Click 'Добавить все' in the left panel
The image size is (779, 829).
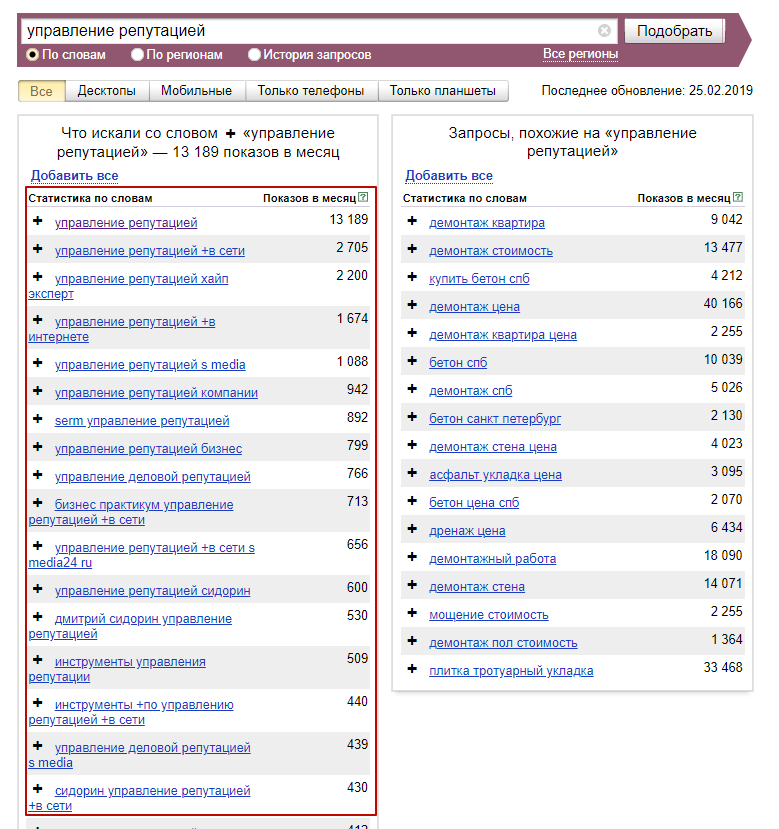coord(75,176)
